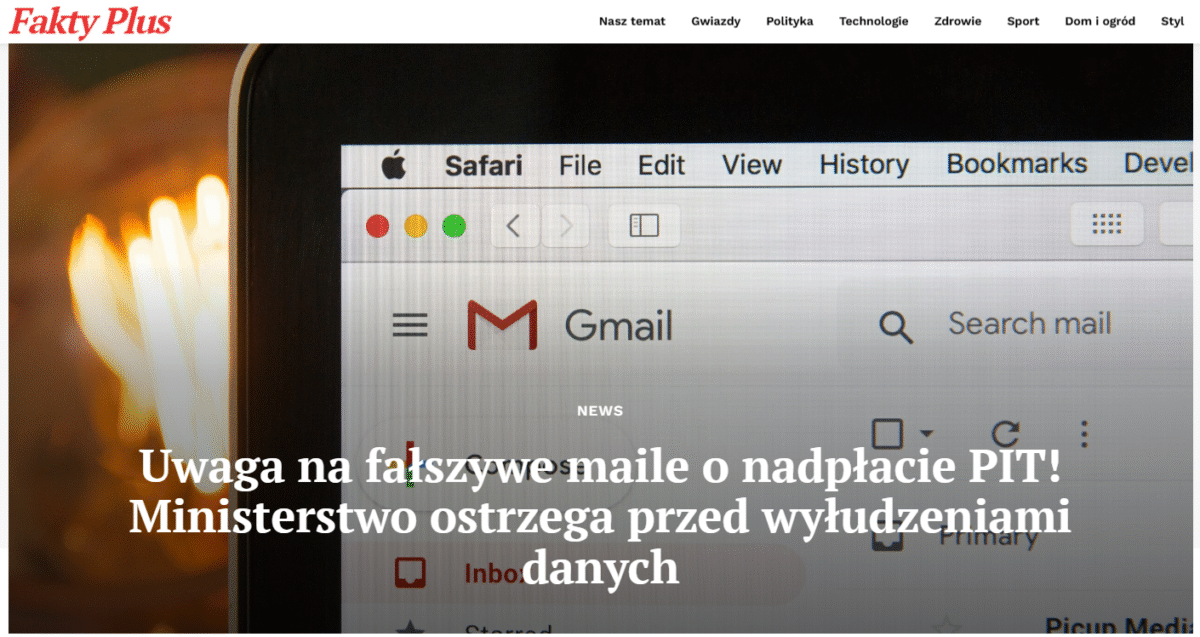
Task: Open the Safari File menu
Action: tap(580, 164)
